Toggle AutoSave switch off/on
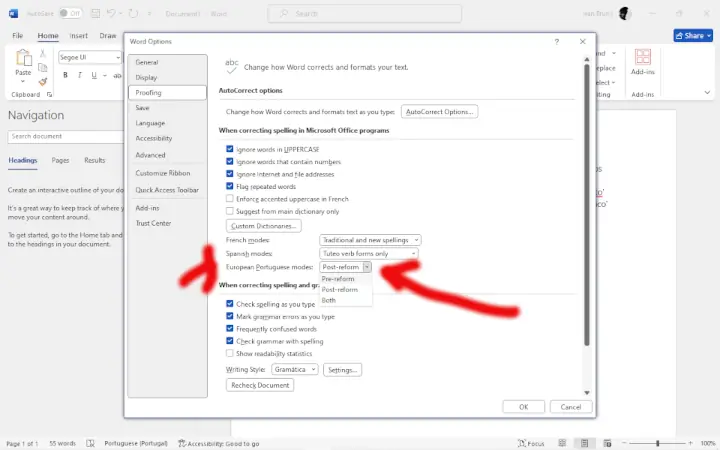 click(x=70, y=13)
